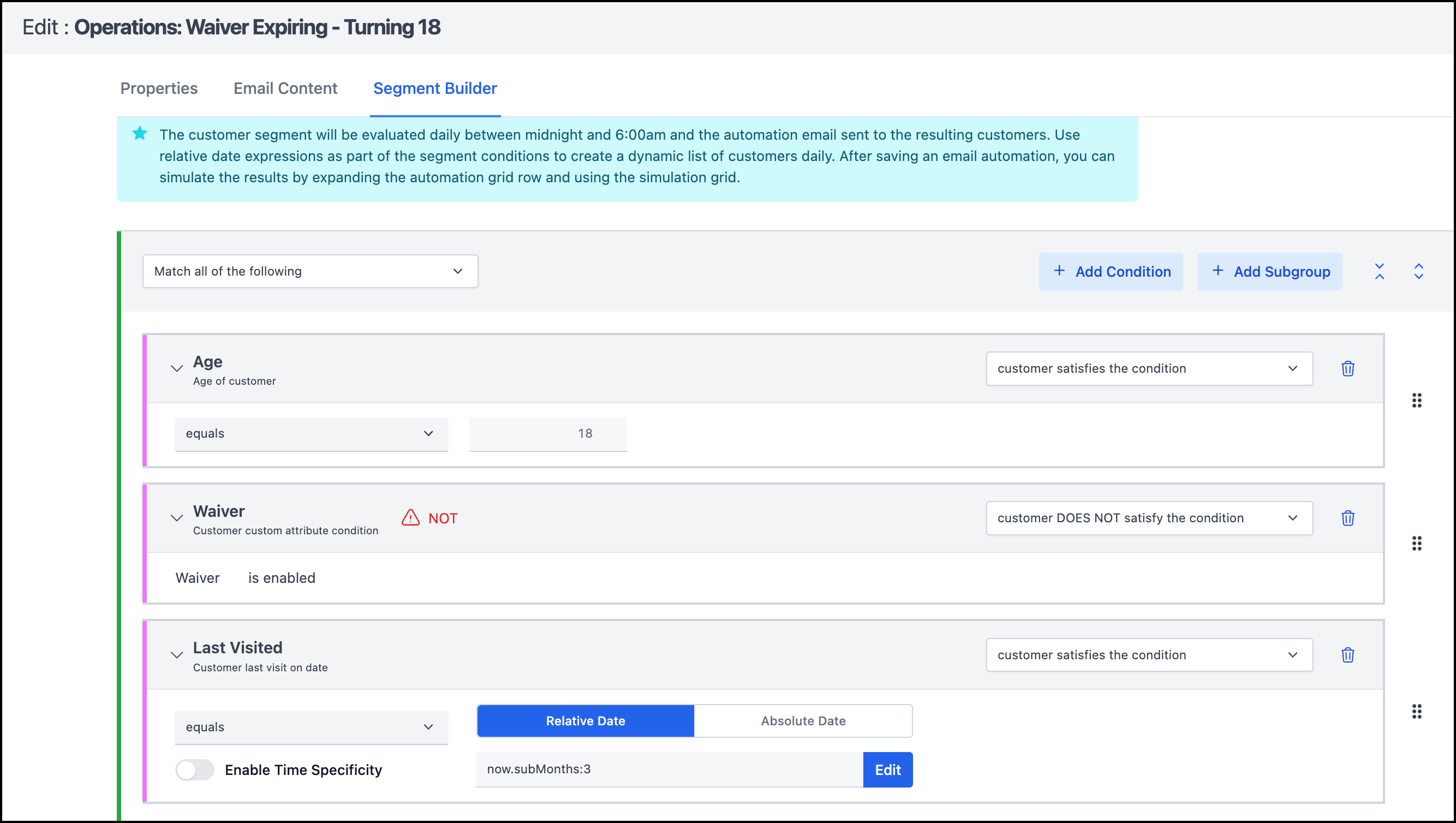Collapse the Waiver condition chevron

tap(176, 518)
